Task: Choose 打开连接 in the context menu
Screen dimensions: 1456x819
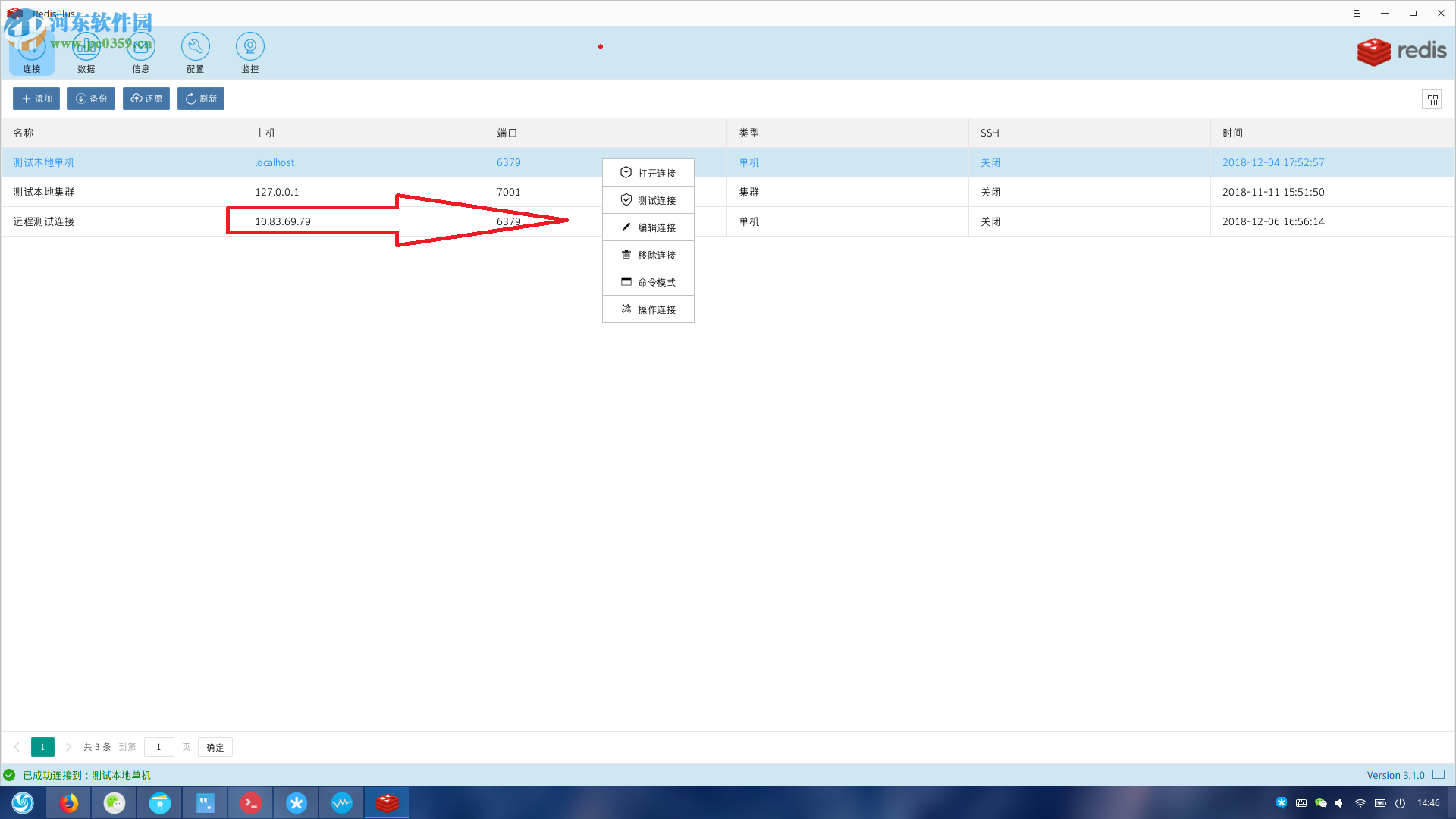Action: (648, 173)
